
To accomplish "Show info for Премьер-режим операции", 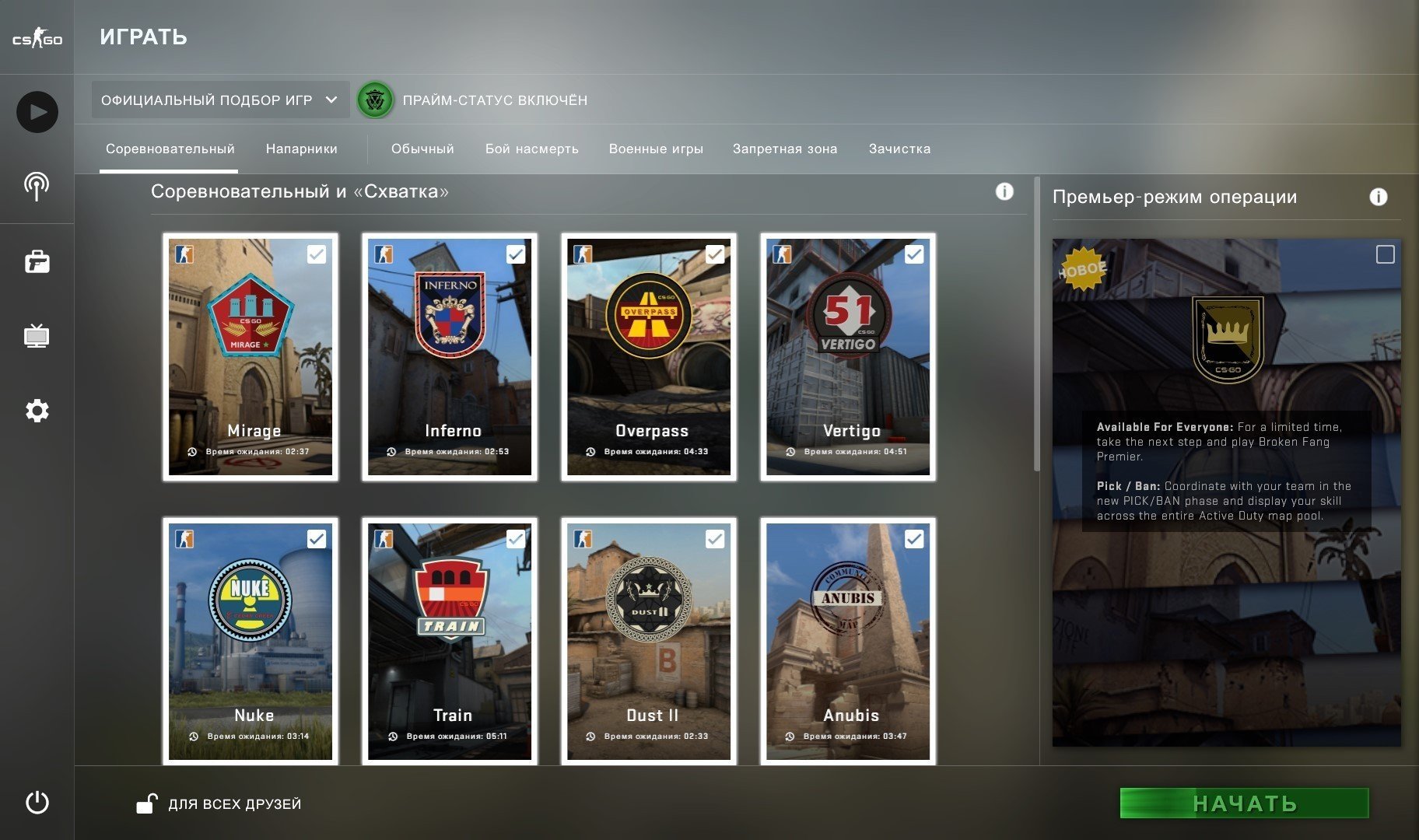I will (1379, 197).
